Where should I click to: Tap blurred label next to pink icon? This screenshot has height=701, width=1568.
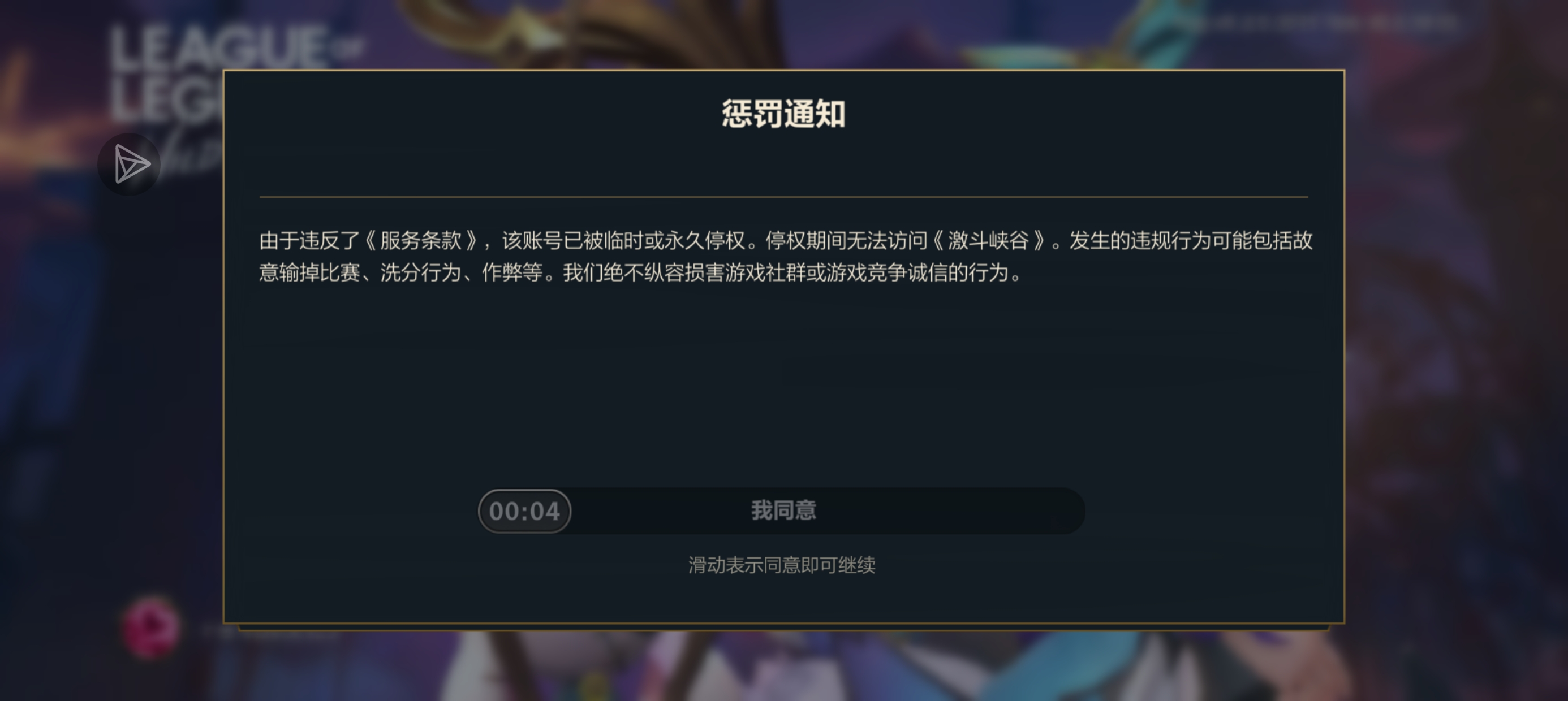click(x=268, y=631)
